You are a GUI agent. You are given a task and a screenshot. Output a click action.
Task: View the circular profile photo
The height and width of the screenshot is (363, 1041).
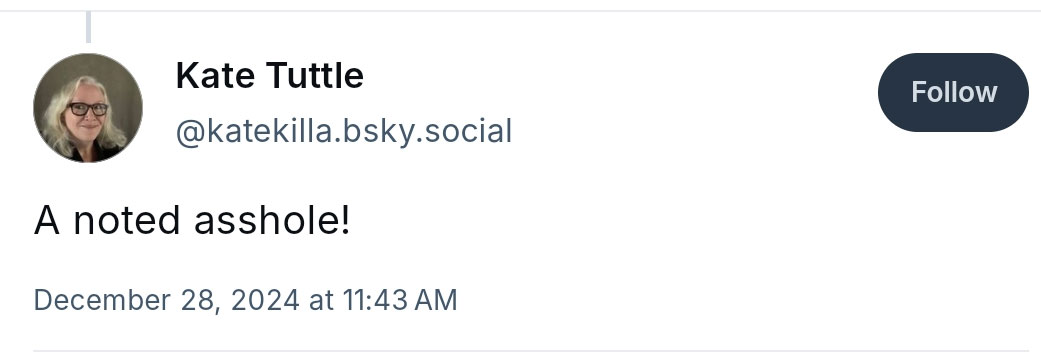tap(88, 108)
